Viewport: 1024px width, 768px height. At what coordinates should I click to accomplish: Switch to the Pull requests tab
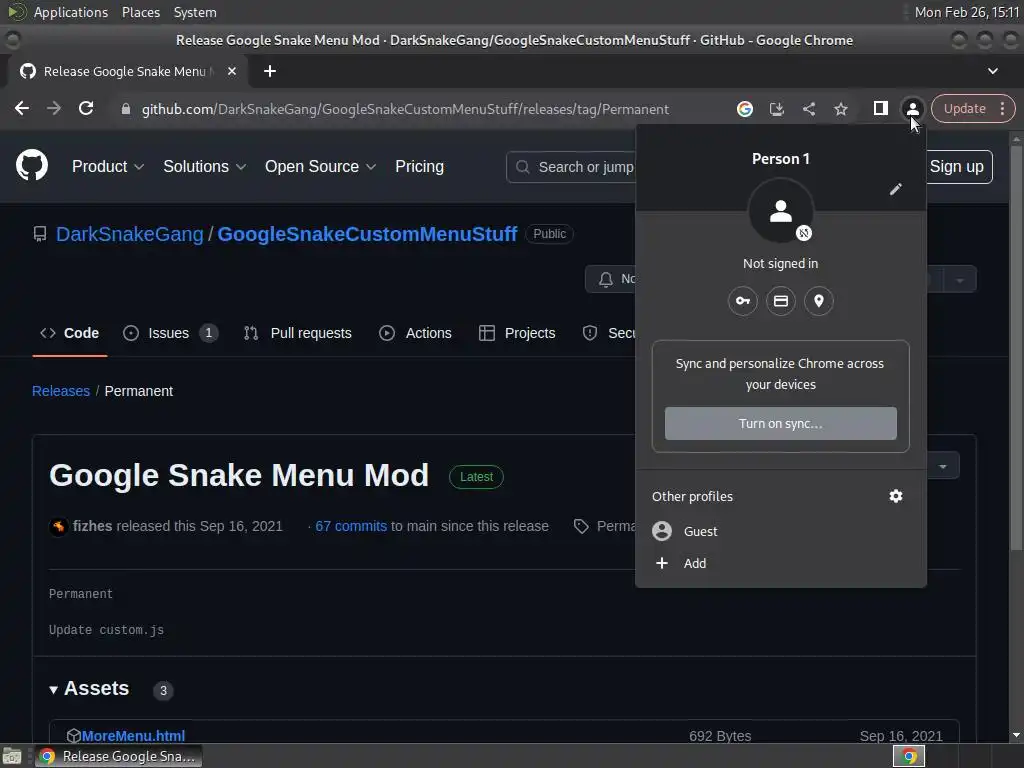[x=297, y=333]
